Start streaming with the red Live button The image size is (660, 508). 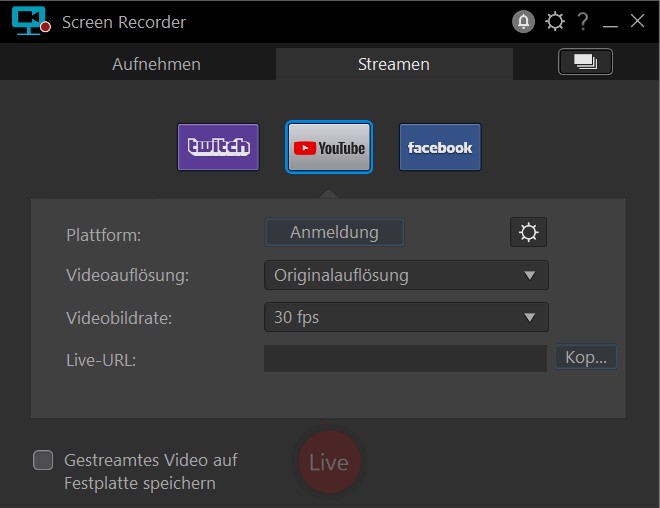click(x=329, y=462)
